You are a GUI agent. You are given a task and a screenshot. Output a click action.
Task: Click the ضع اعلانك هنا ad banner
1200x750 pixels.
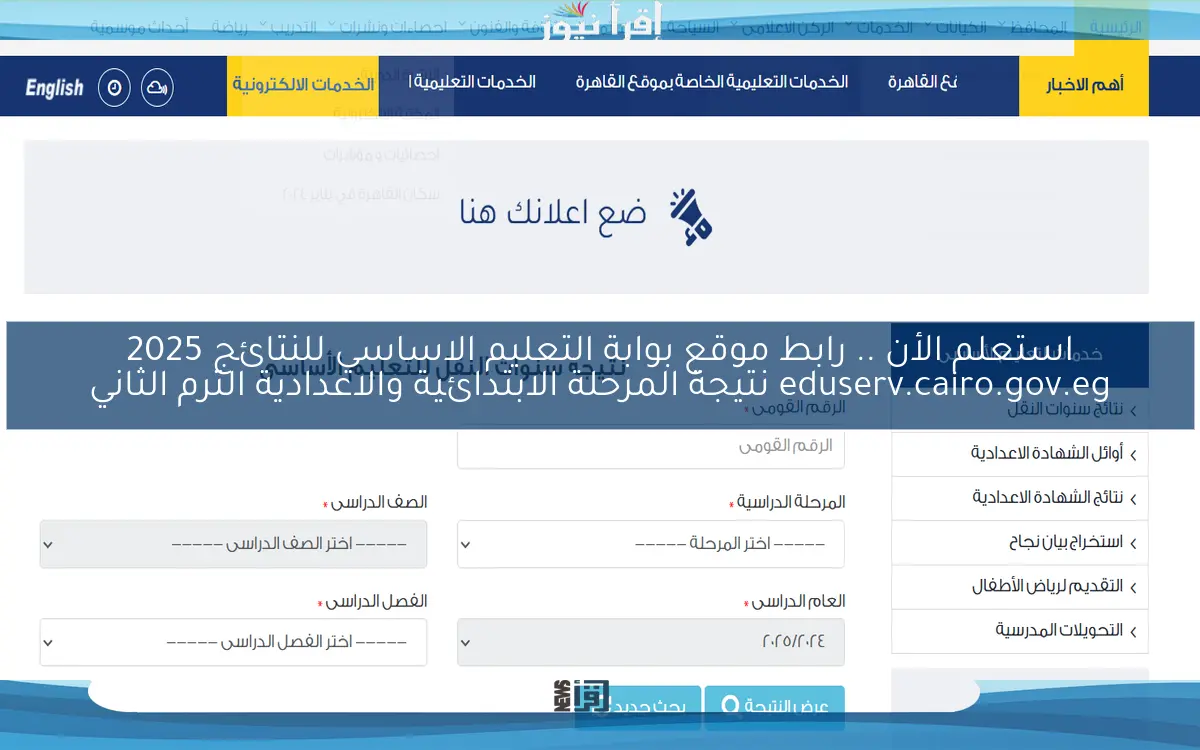click(586, 217)
